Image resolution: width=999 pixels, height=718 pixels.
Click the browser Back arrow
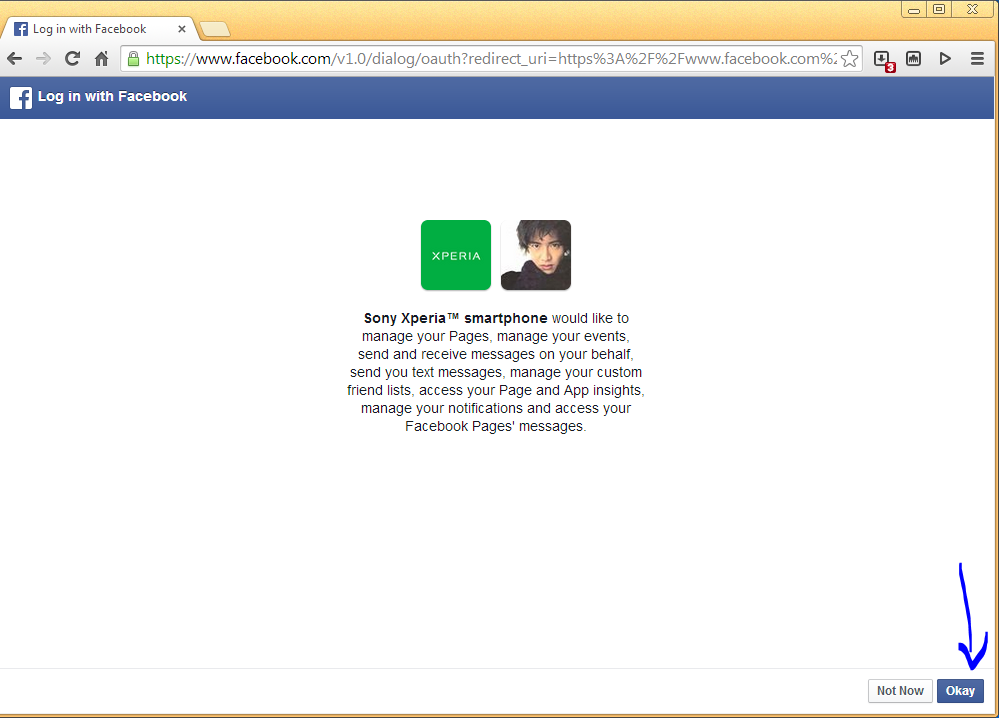click(x=15, y=59)
